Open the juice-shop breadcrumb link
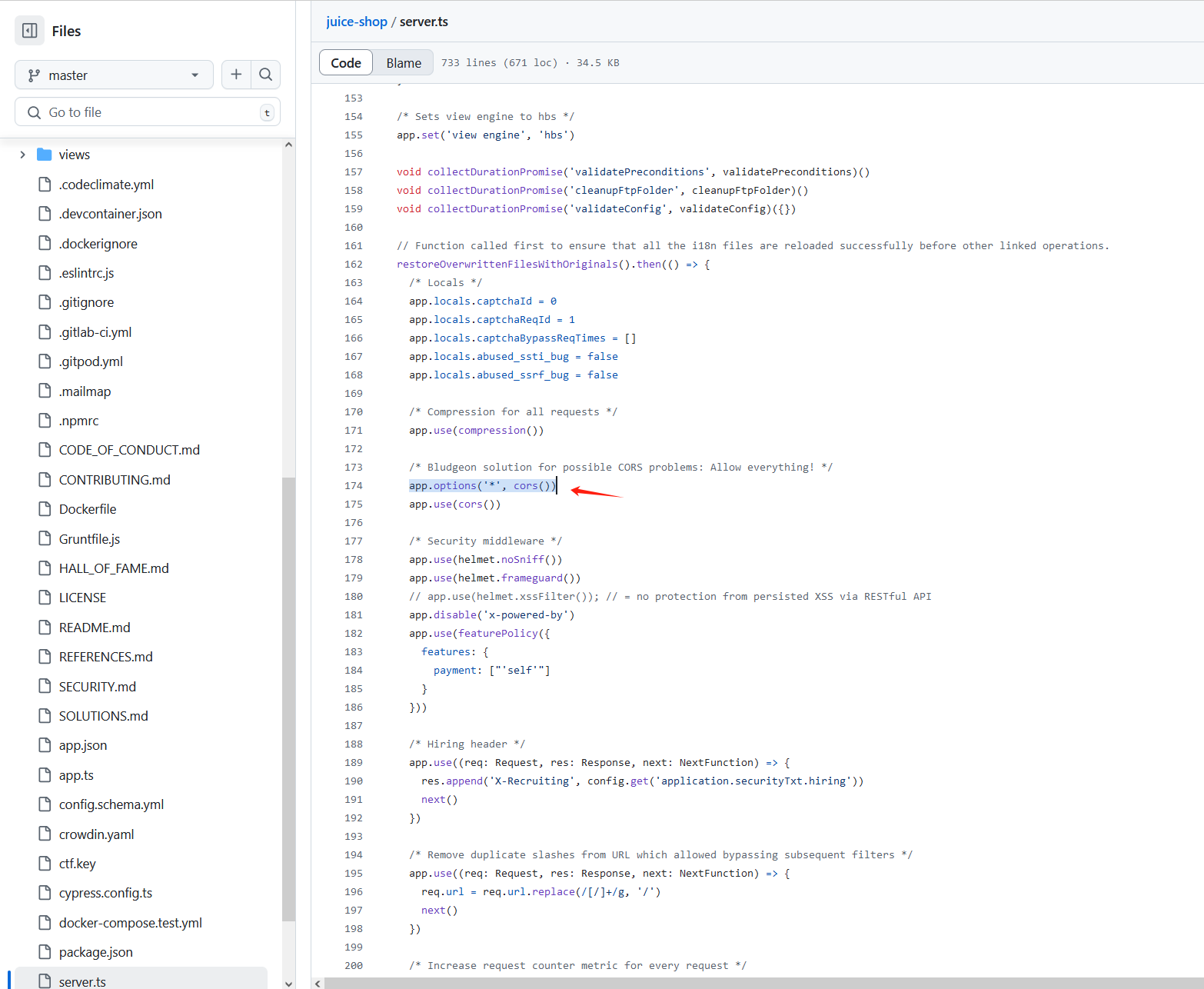The height and width of the screenshot is (989, 1204). [x=357, y=22]
